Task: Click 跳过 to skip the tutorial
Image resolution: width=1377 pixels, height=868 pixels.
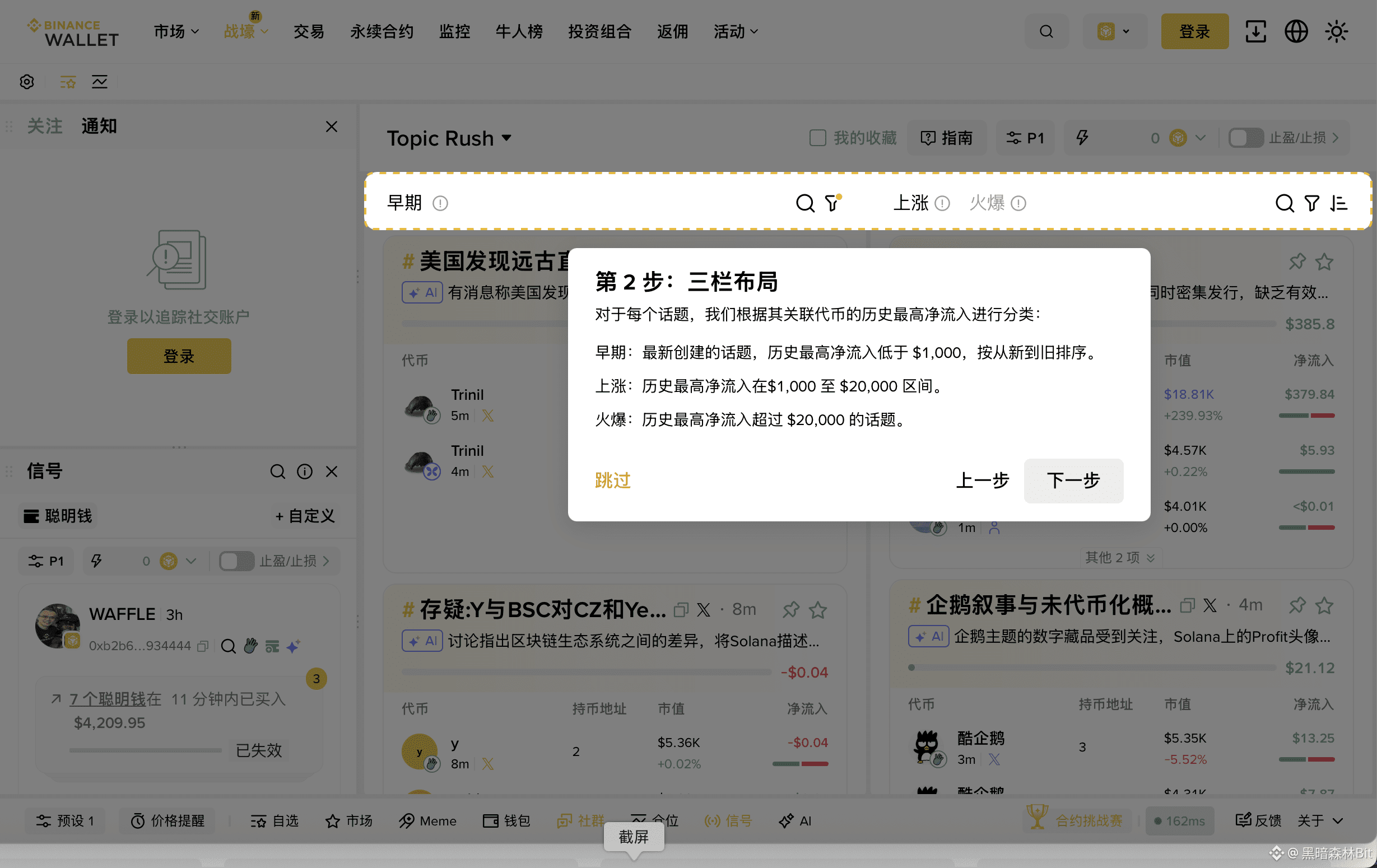Action: 612,480
